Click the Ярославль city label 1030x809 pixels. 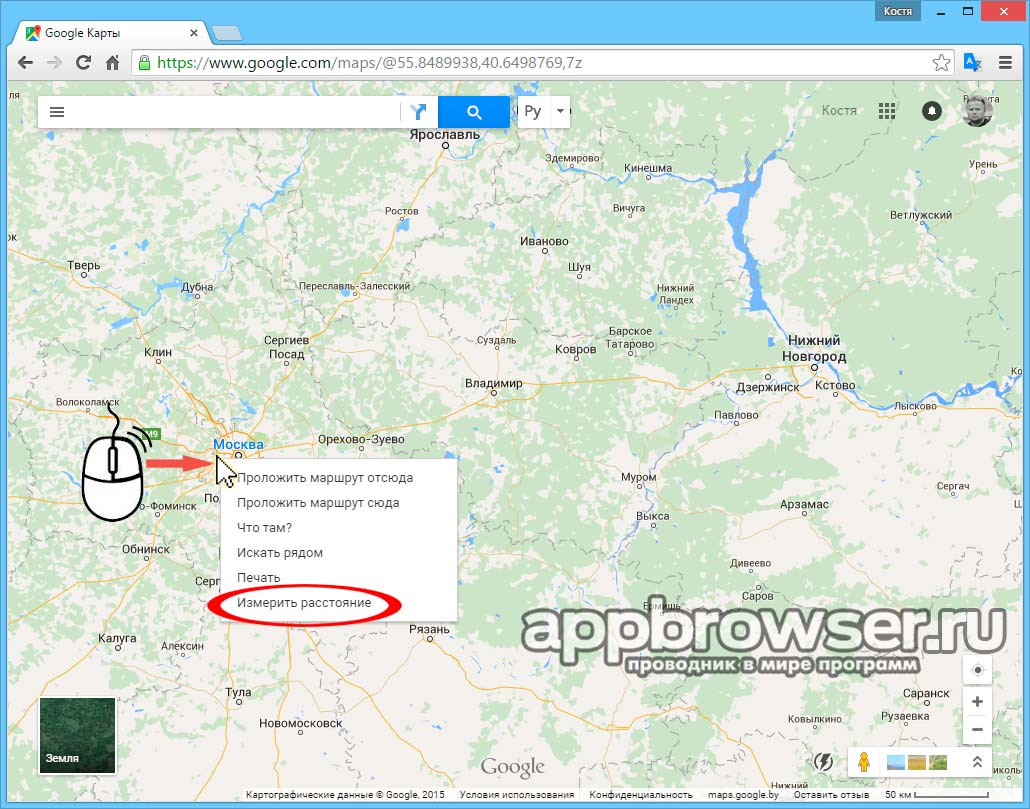point(445,135)
